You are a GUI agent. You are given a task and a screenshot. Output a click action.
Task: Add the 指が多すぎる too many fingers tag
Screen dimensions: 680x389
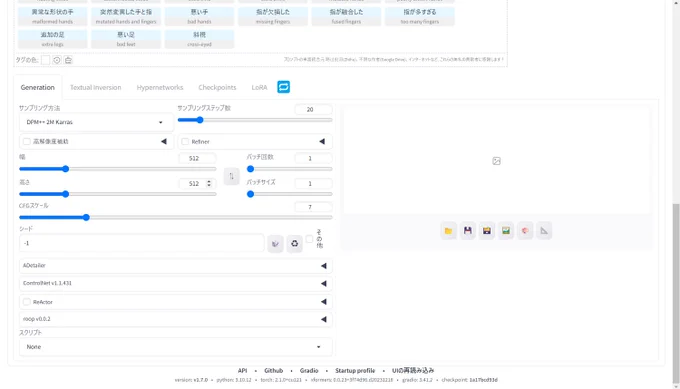(x=420, y=16)
